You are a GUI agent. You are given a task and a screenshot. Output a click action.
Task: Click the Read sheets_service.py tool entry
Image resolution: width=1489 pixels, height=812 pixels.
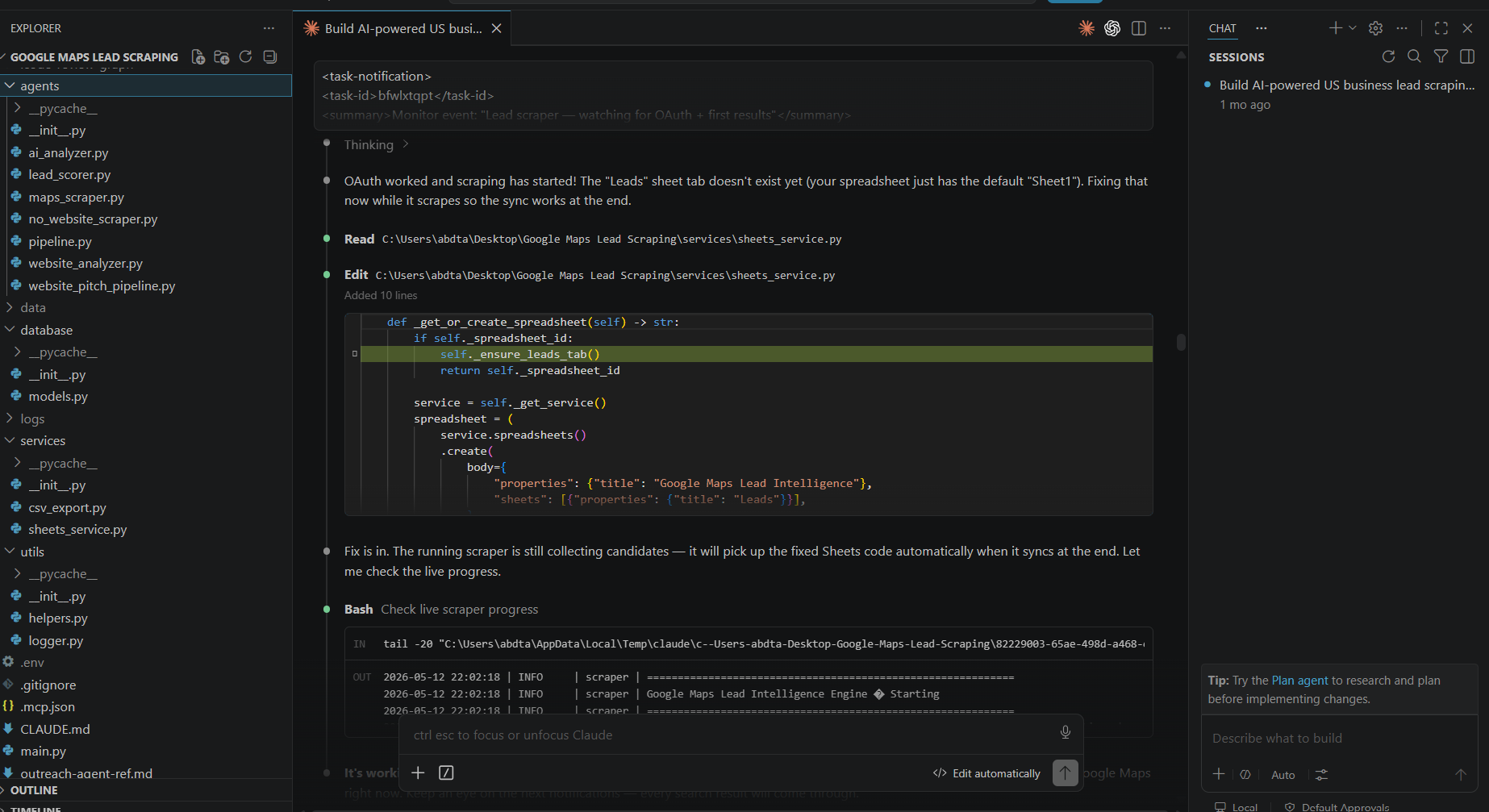pos(593,239)
